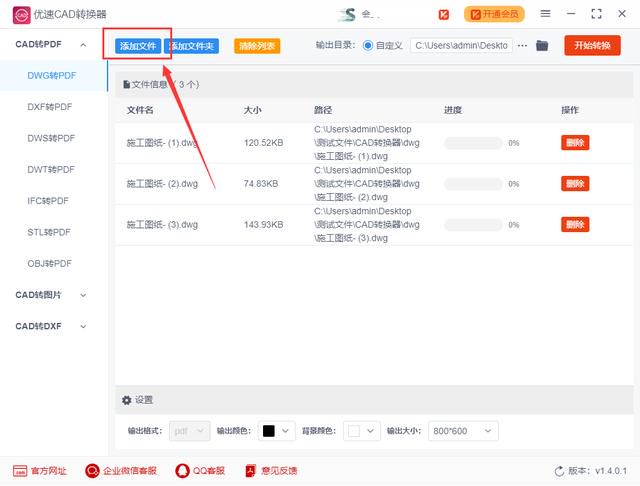Click the 官方网址 link text
640x486 pixels.
[x=49, y=471]
